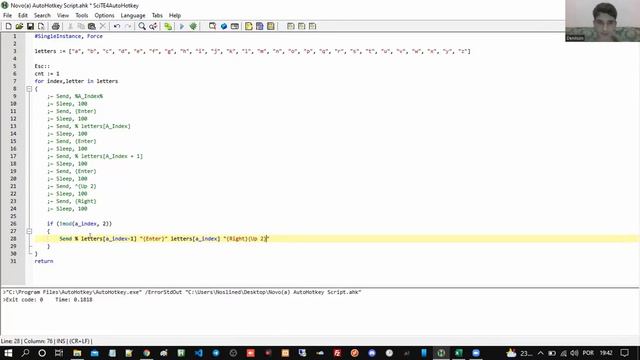
Task: Open the View menu
Action: click(63, 16)
